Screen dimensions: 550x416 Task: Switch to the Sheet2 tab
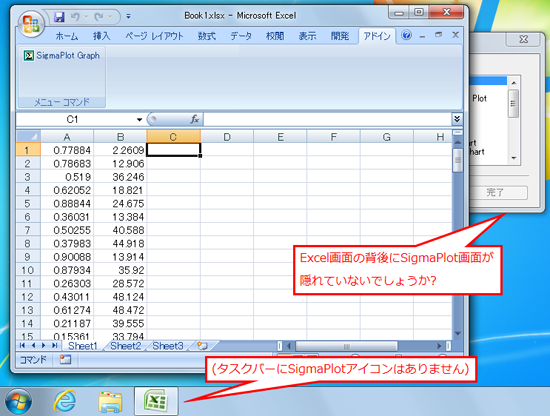pos(126,346)
